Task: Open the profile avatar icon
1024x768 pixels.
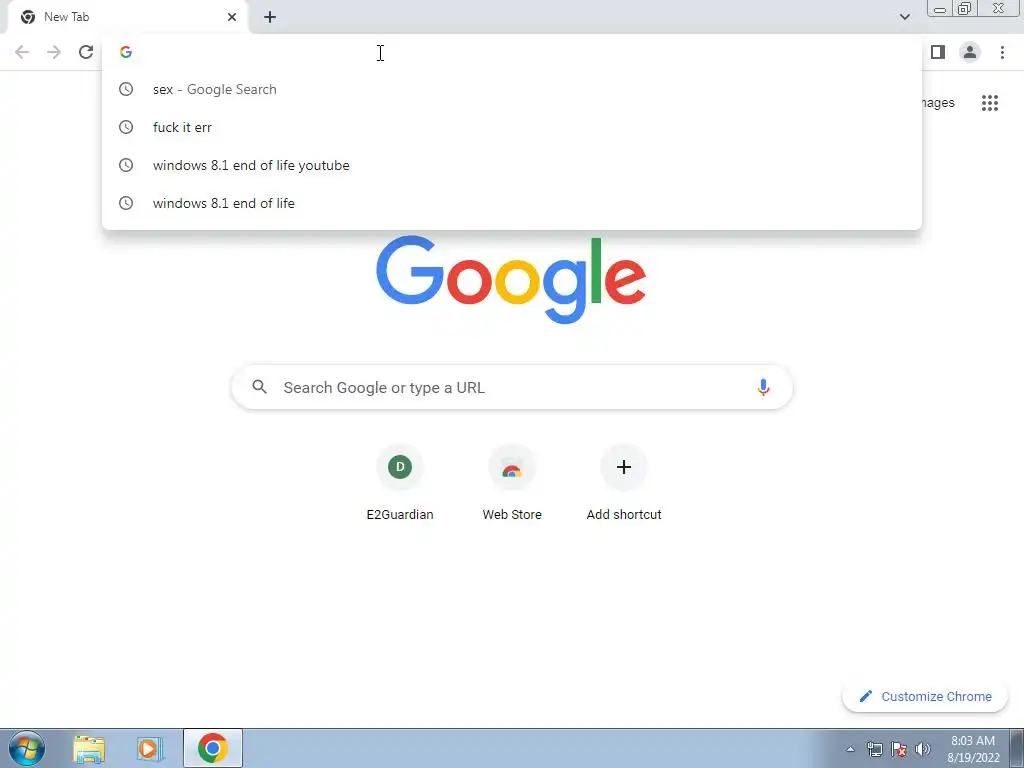Action: [x=970, y=52]
